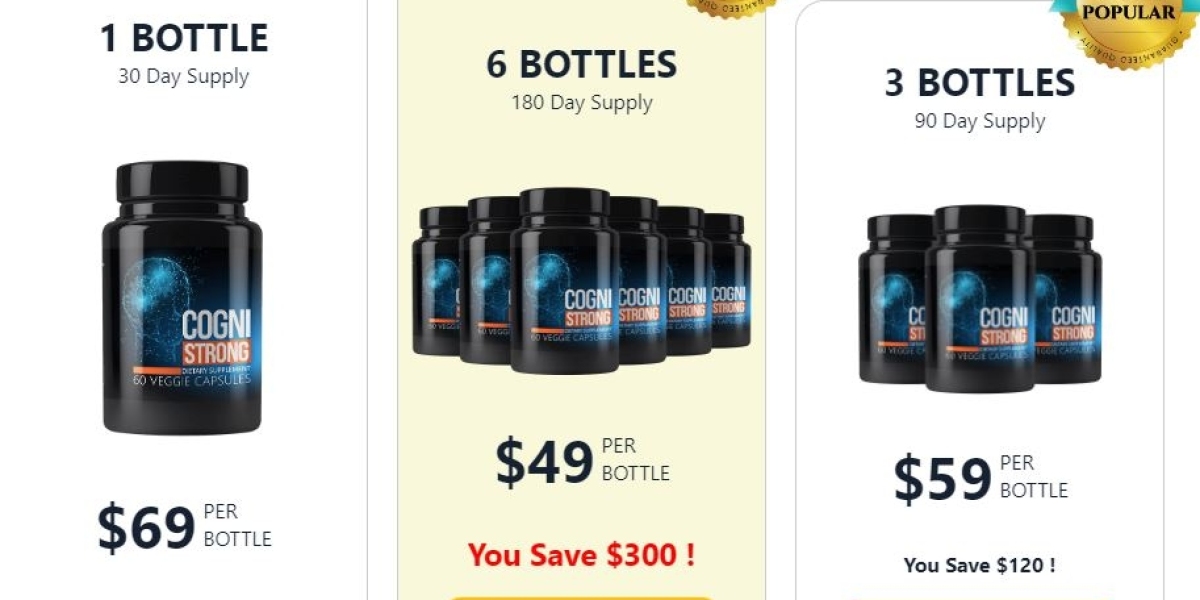Viewport: 1200px width, 600px height.
Task: Click '30 Day Supply' label
Action: [184, 77]
